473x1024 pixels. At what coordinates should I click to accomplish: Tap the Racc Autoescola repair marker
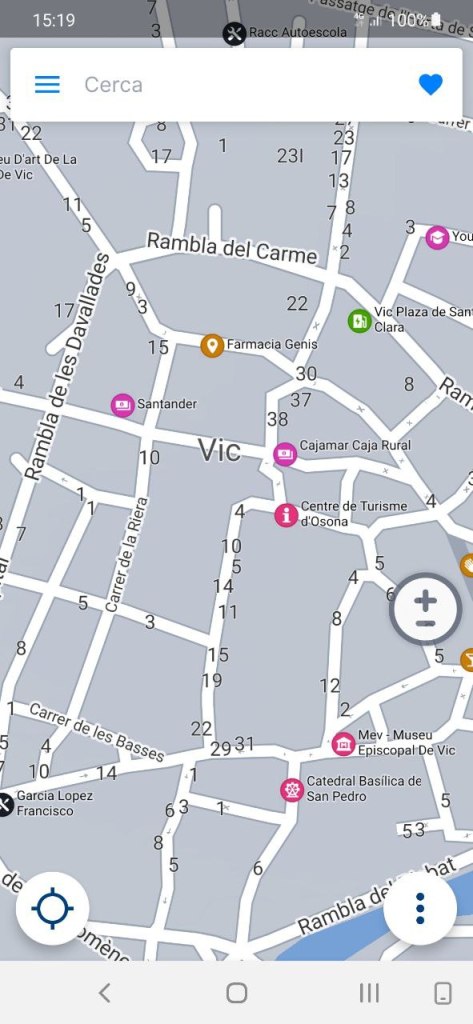tap(235, 33)
